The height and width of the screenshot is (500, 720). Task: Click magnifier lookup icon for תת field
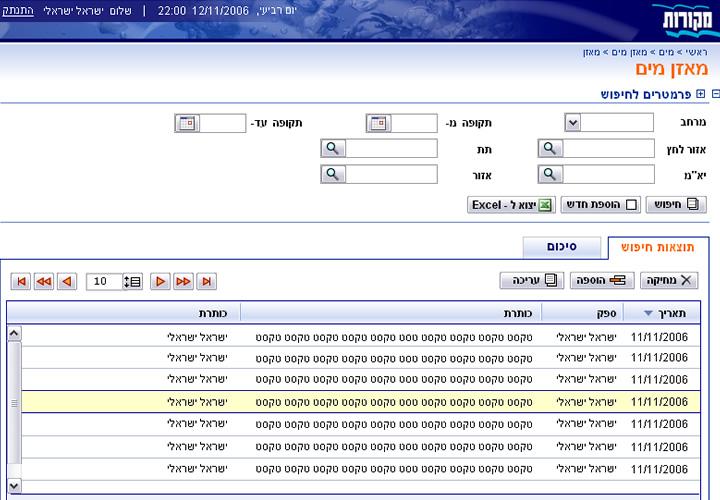tap(333, 149)
